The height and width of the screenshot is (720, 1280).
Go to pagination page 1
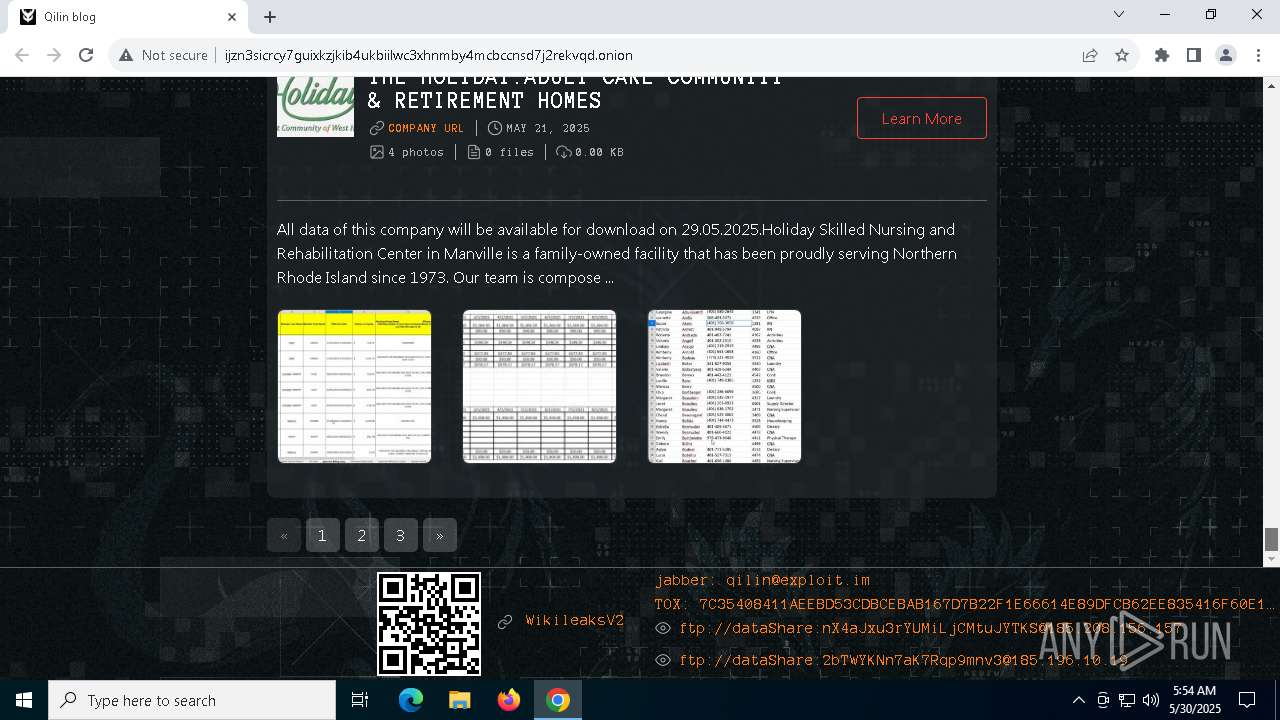tap(322, 535)
